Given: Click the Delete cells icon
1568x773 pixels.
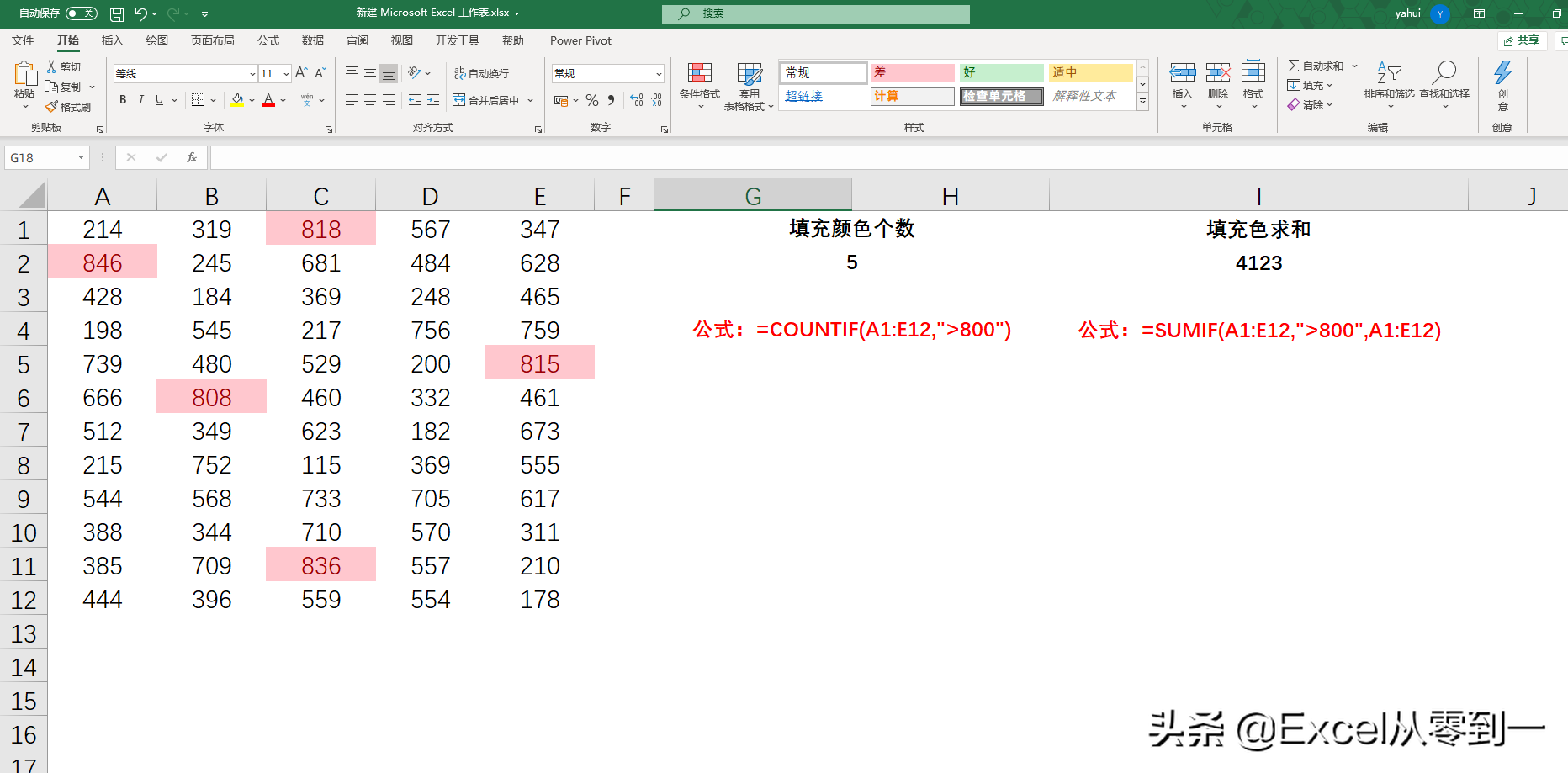Looking at the screenshot, I should [x=1218, y=73].
